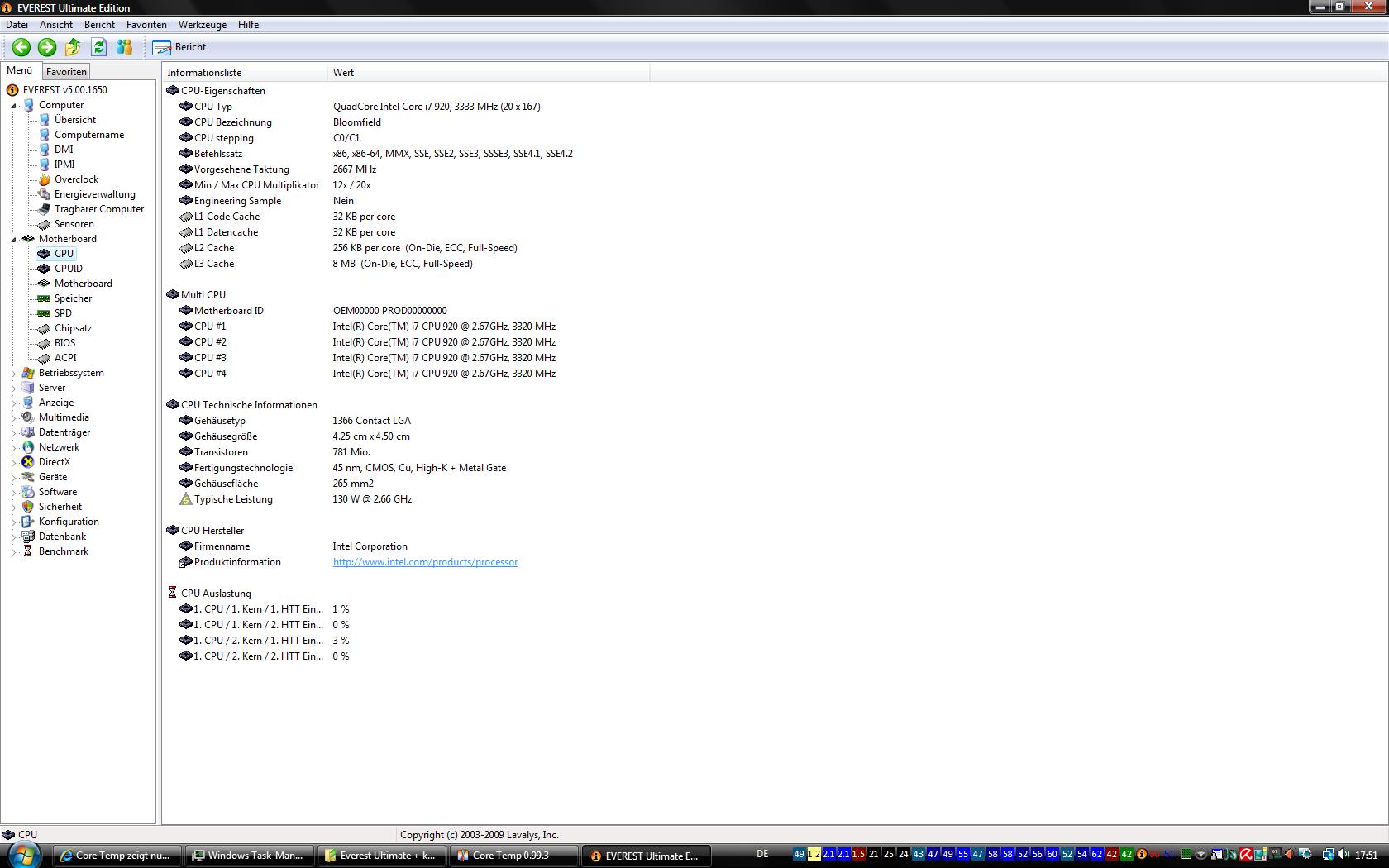Click the Informationsliste column header
This screenshot has width=1389, height=868.
point(246,73)
